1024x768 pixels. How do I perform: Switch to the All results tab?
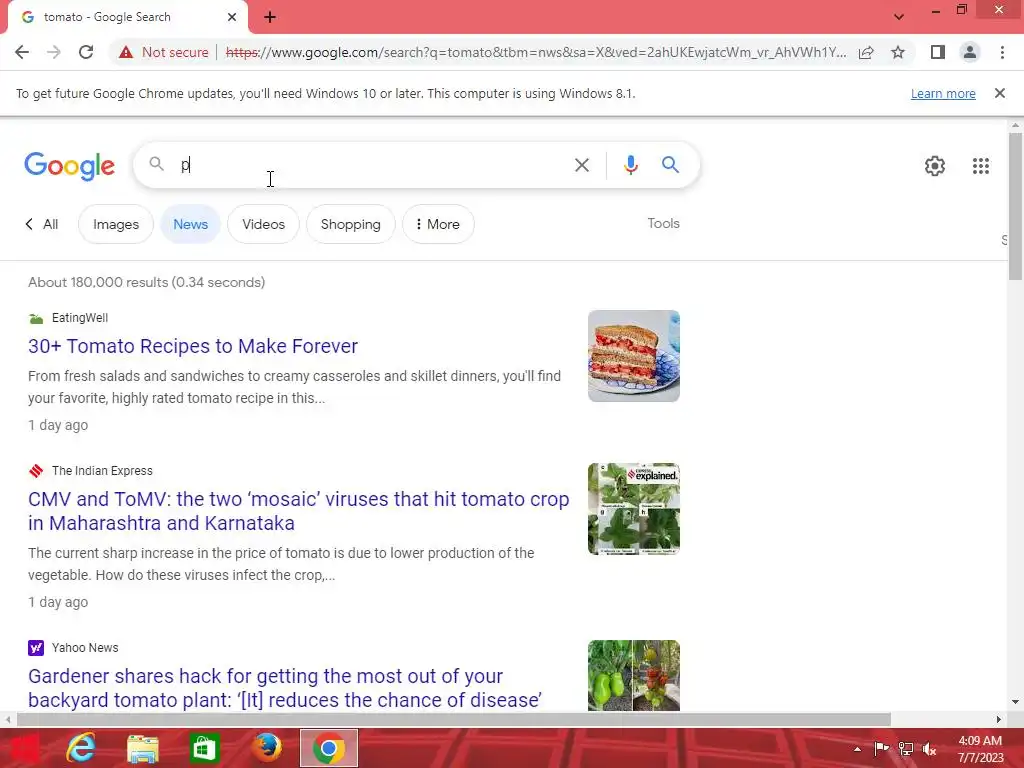(x=42, y=224)
